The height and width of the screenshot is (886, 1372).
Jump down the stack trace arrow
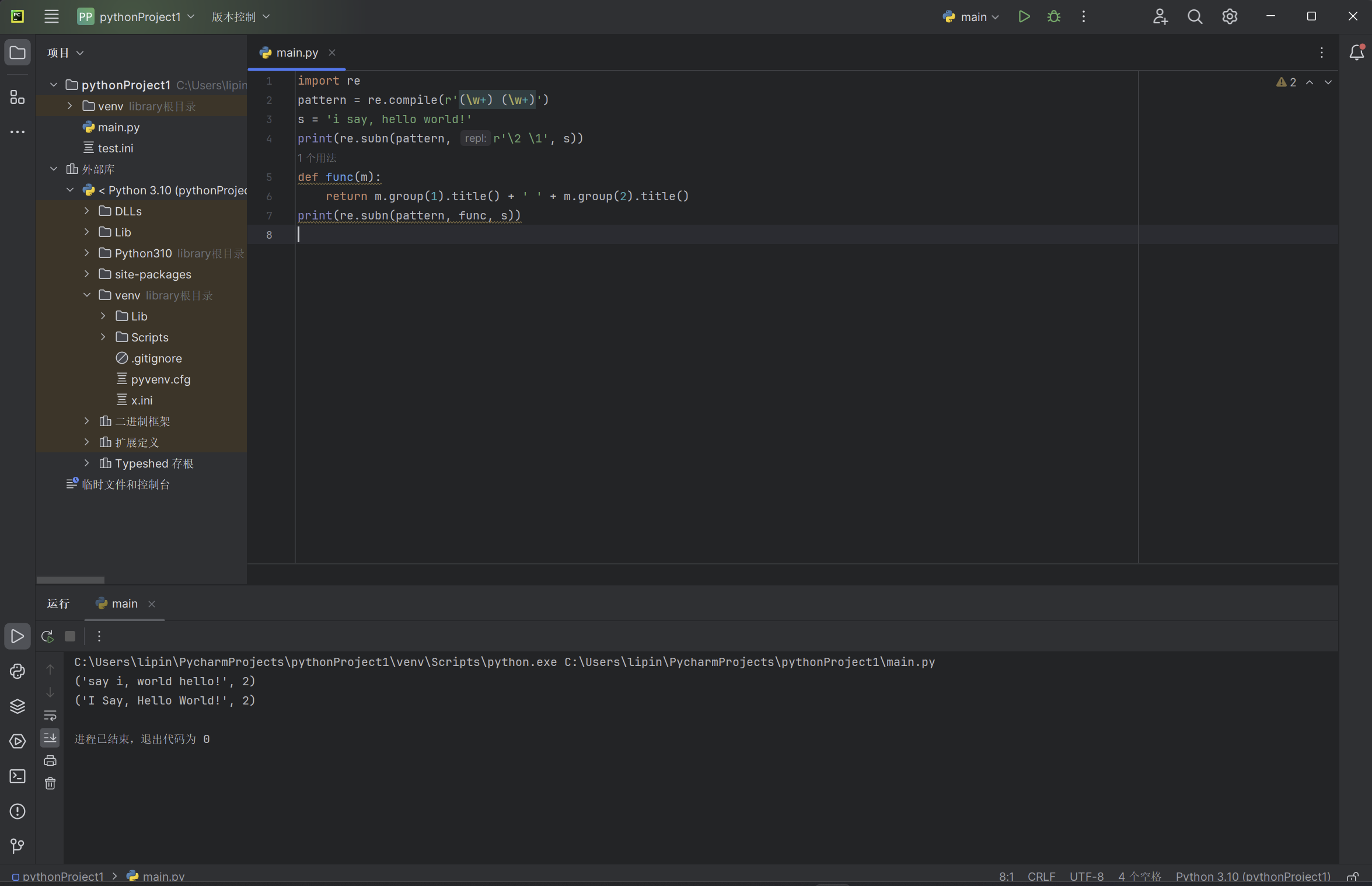50,692
